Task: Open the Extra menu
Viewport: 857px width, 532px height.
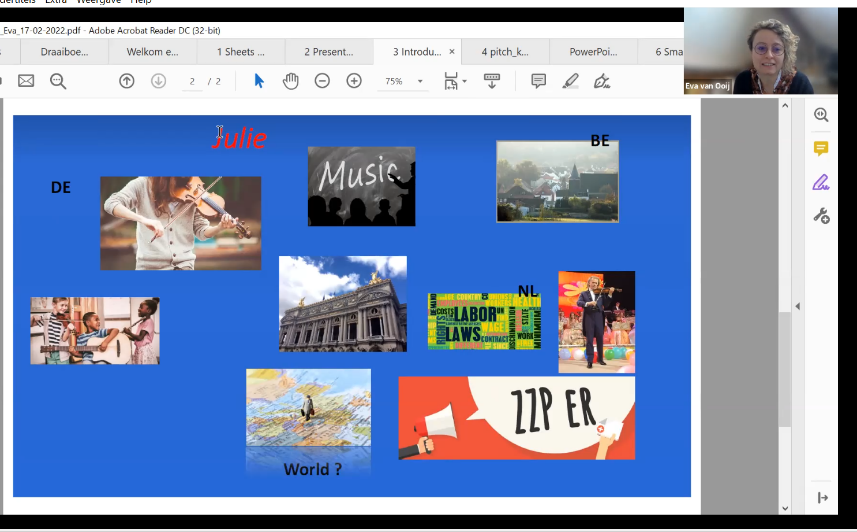Action: [56, 2]
